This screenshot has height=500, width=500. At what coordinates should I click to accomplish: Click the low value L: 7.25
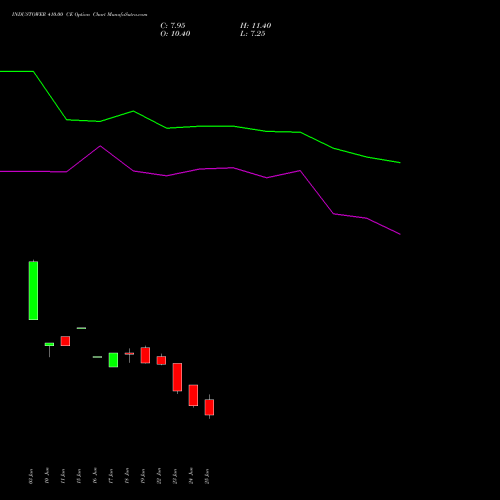tap(253, 34)
